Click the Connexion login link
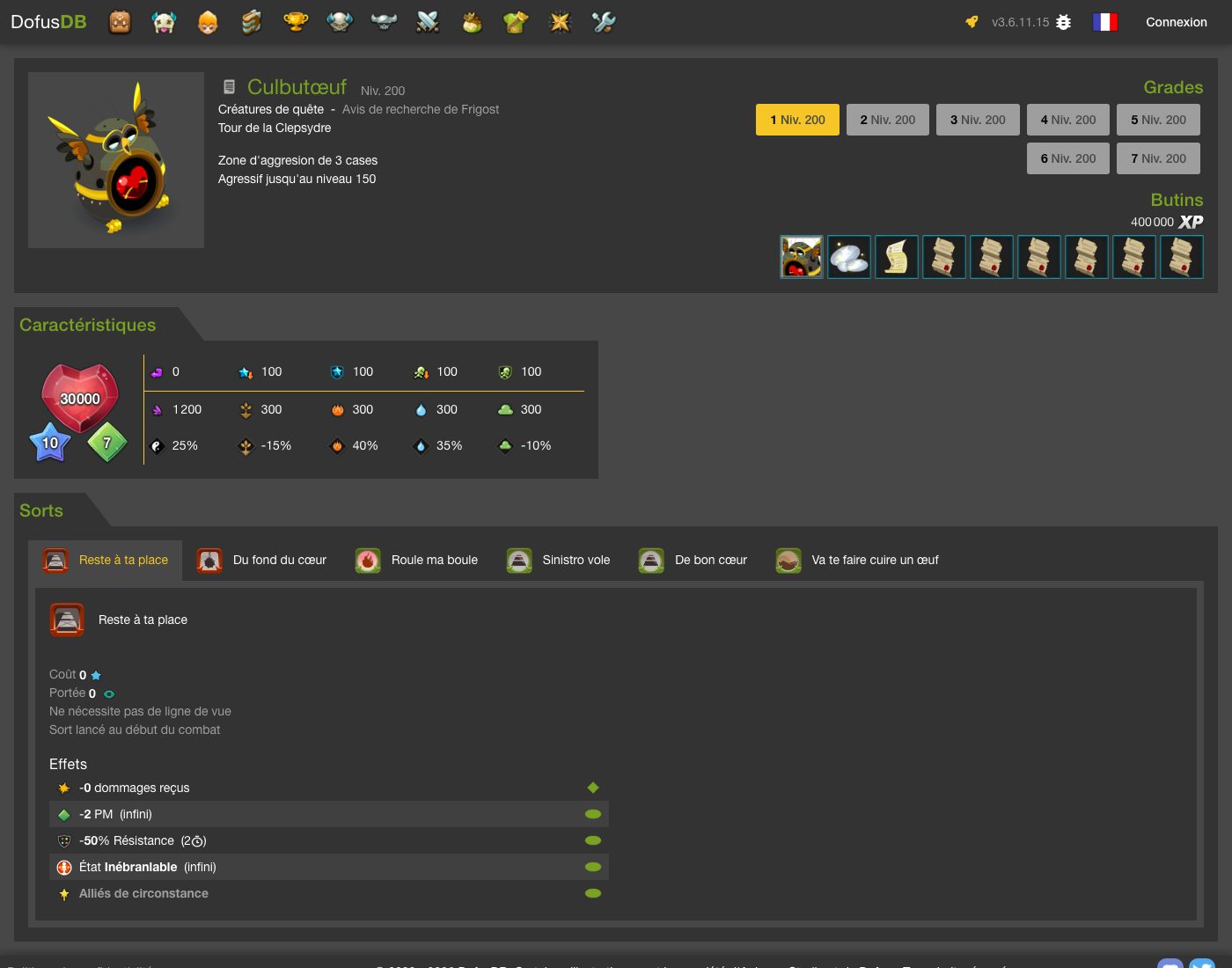Screen dimensions: 1232x968 1177,22
